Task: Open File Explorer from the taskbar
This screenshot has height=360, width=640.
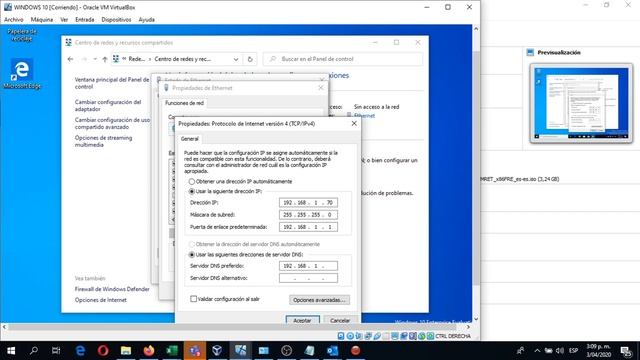Action: pos(126,351)
